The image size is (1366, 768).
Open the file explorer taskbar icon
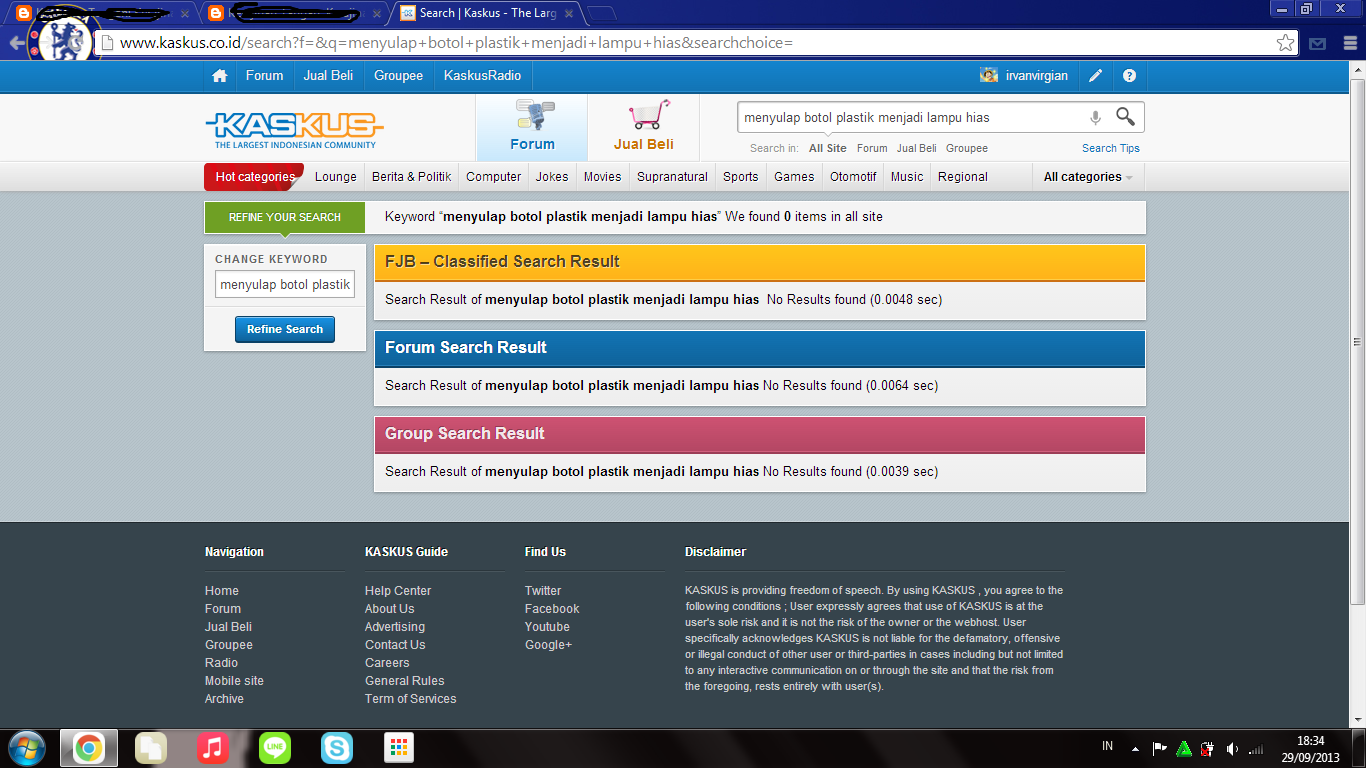pyautogui.click(x=151, y=748)
